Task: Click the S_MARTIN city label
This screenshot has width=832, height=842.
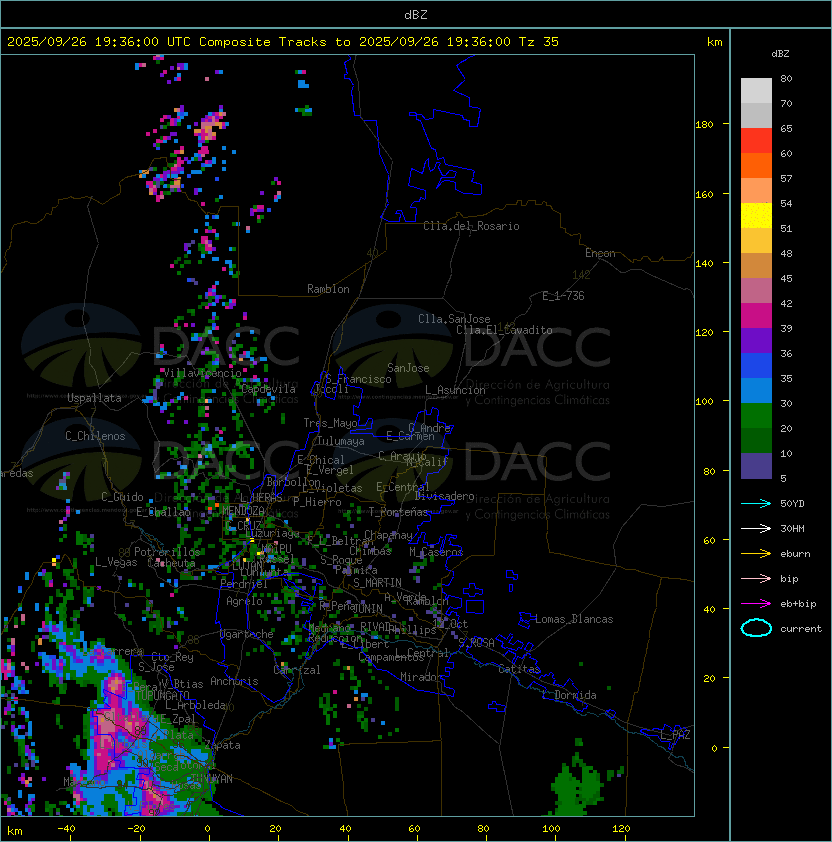Action: tap(377, 582)
